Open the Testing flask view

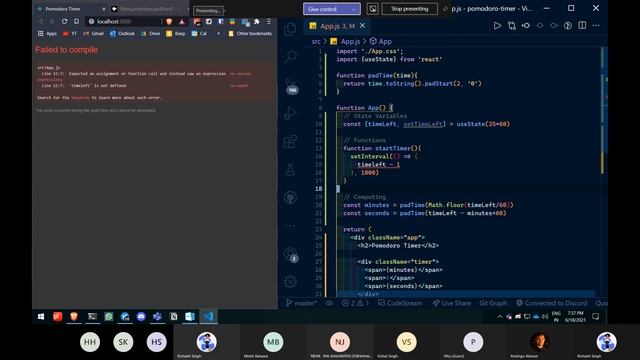click(x=290, y=169)
